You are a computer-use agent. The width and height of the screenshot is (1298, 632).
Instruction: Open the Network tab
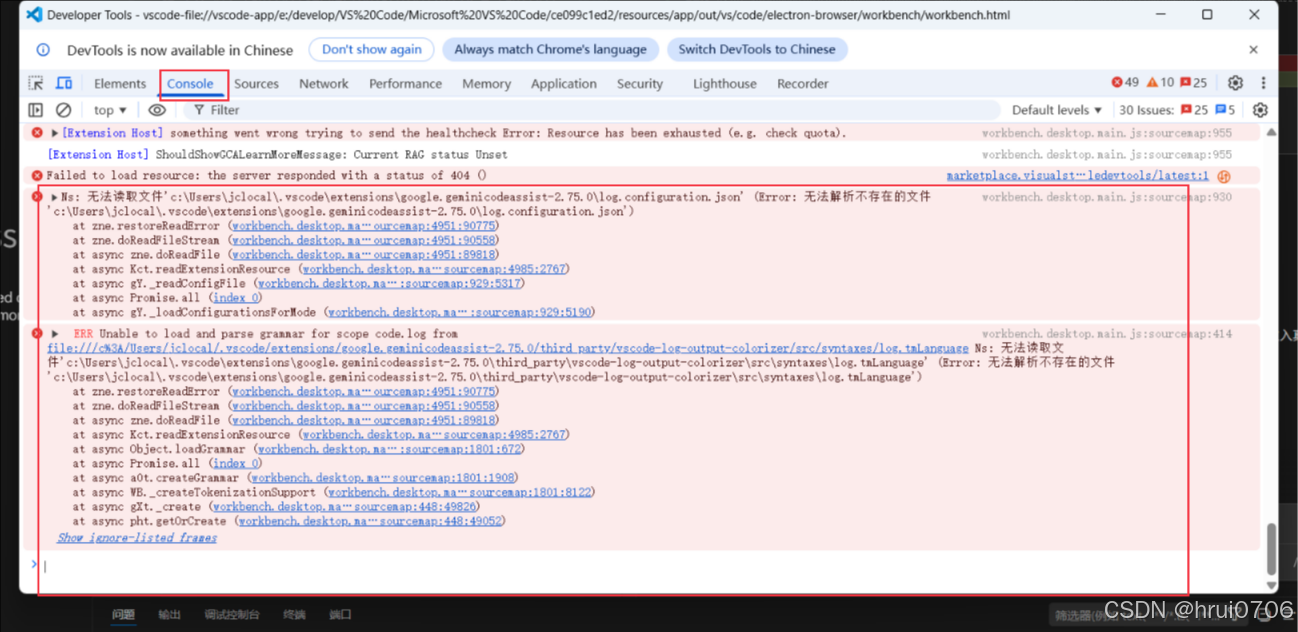[324, 84]
